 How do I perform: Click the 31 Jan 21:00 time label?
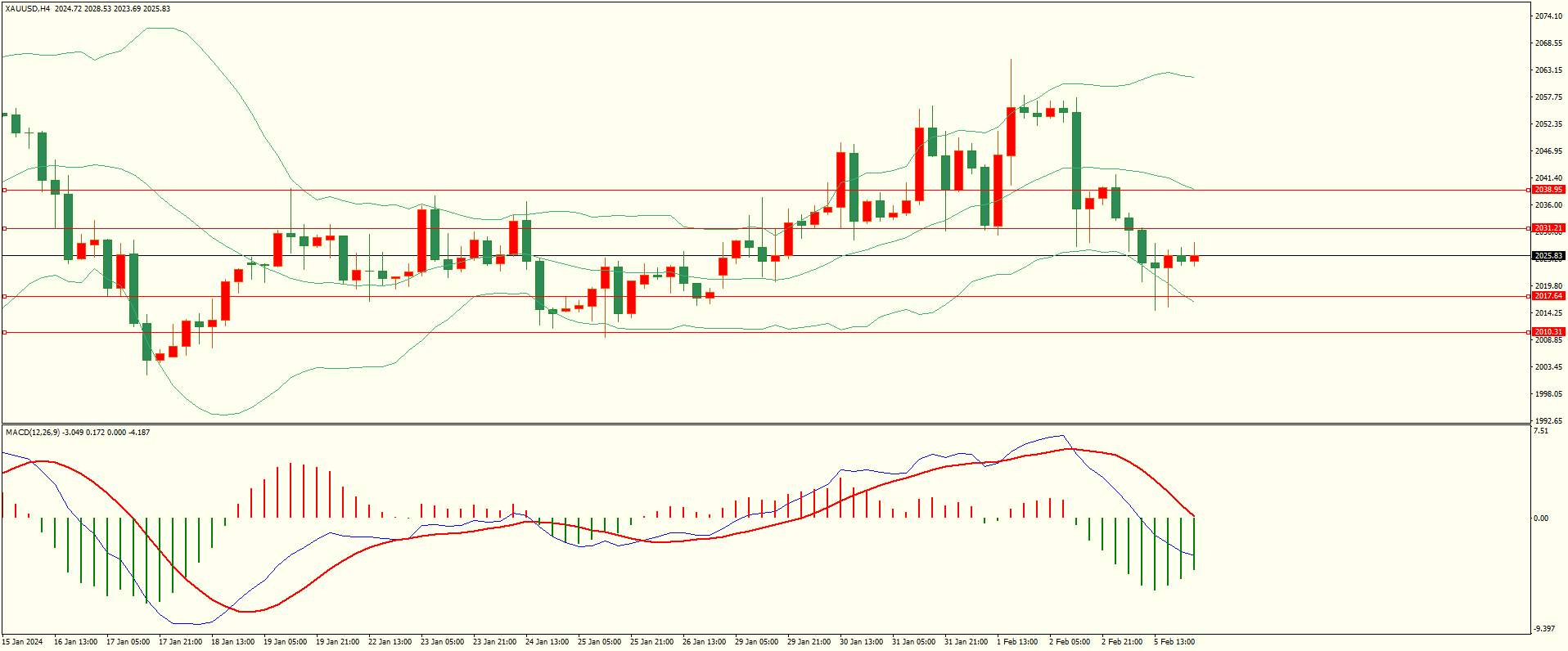[966, 642]
